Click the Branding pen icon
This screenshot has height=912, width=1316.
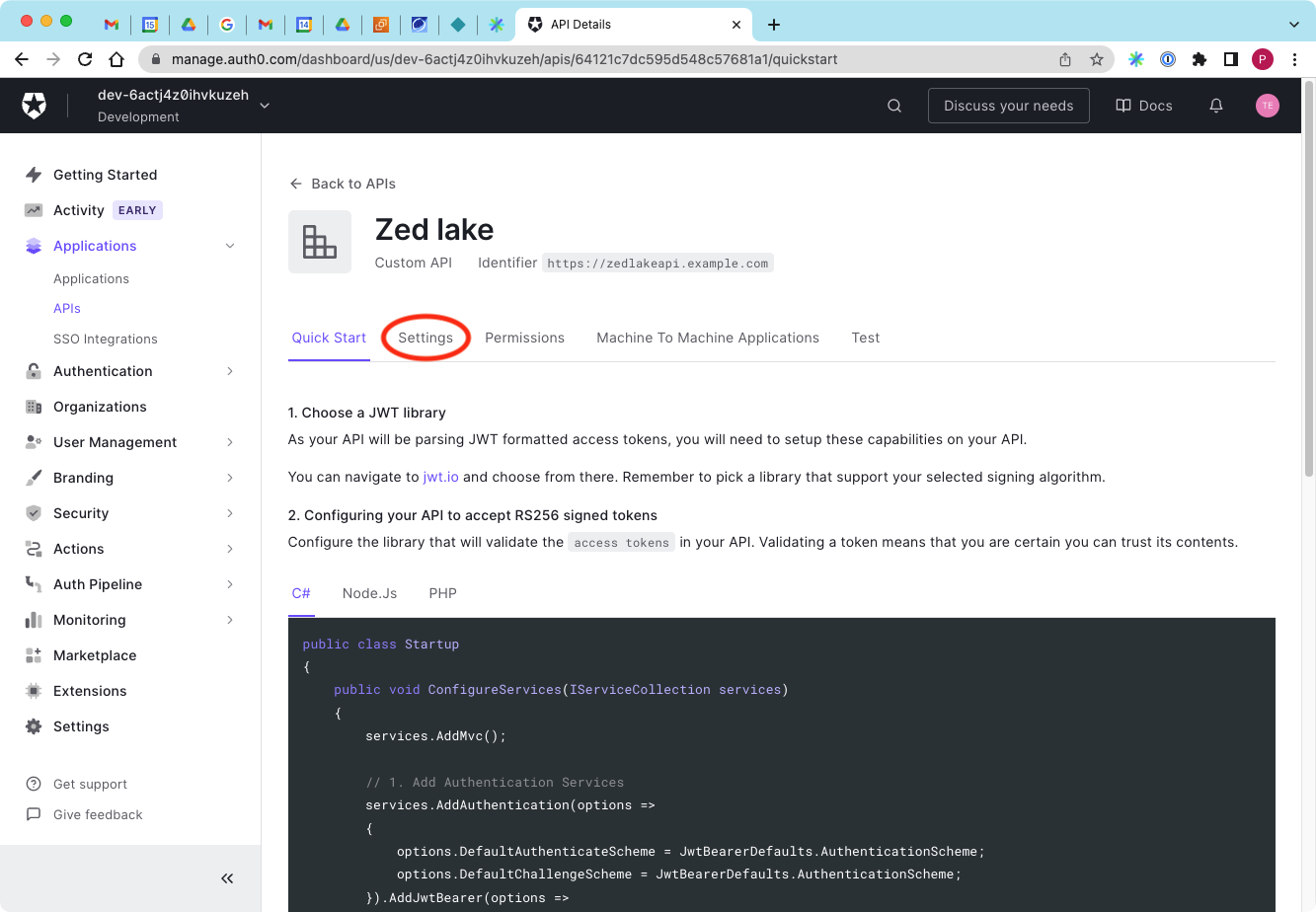coord(34,478)
